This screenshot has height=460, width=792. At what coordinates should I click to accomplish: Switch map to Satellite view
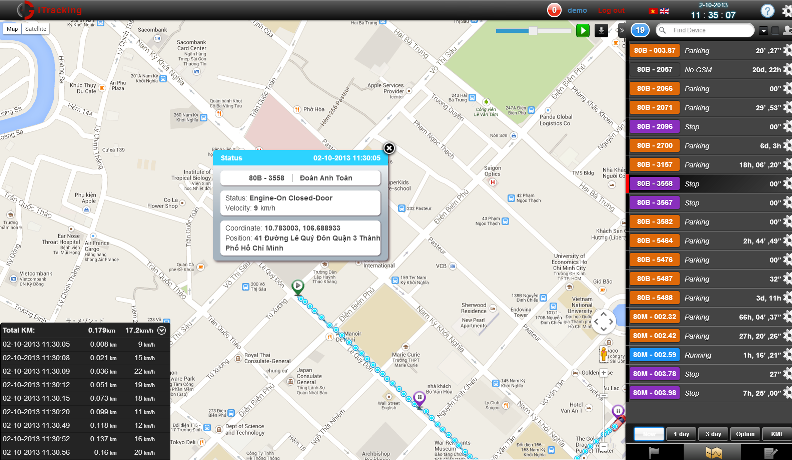click(36, 29)
